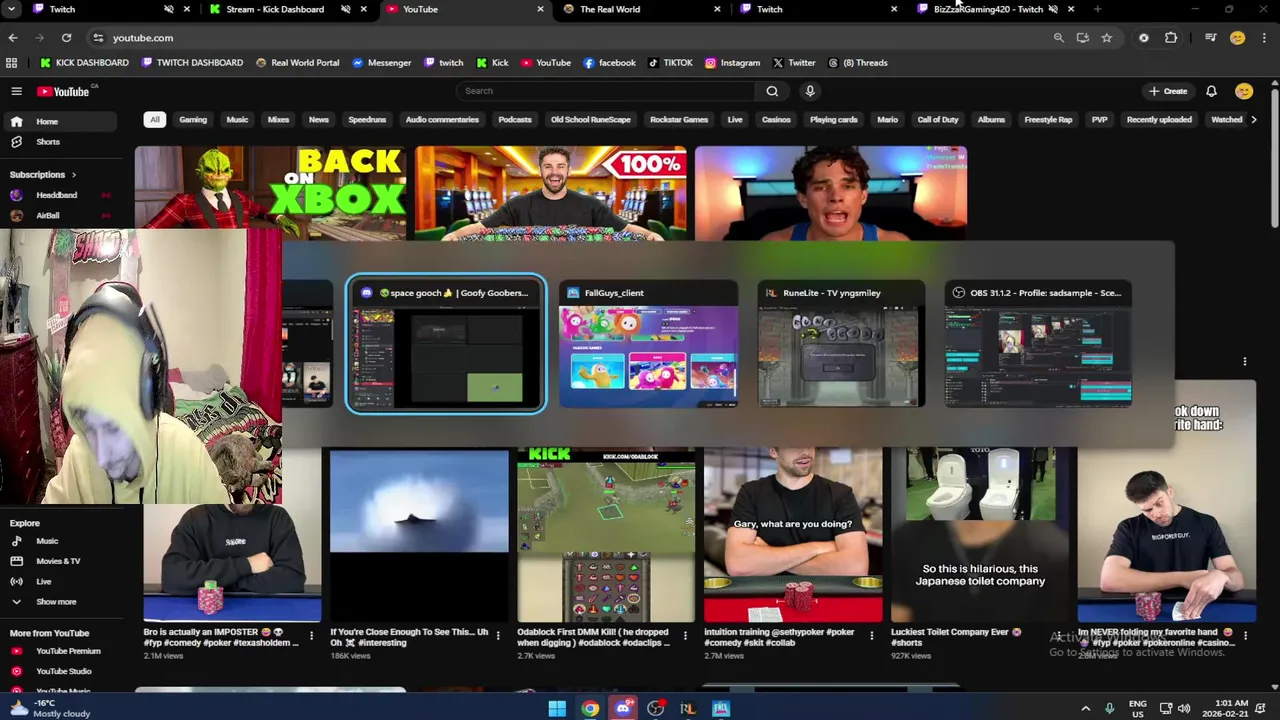Open the apps grid on the bookmarks bar

[11, 63]
